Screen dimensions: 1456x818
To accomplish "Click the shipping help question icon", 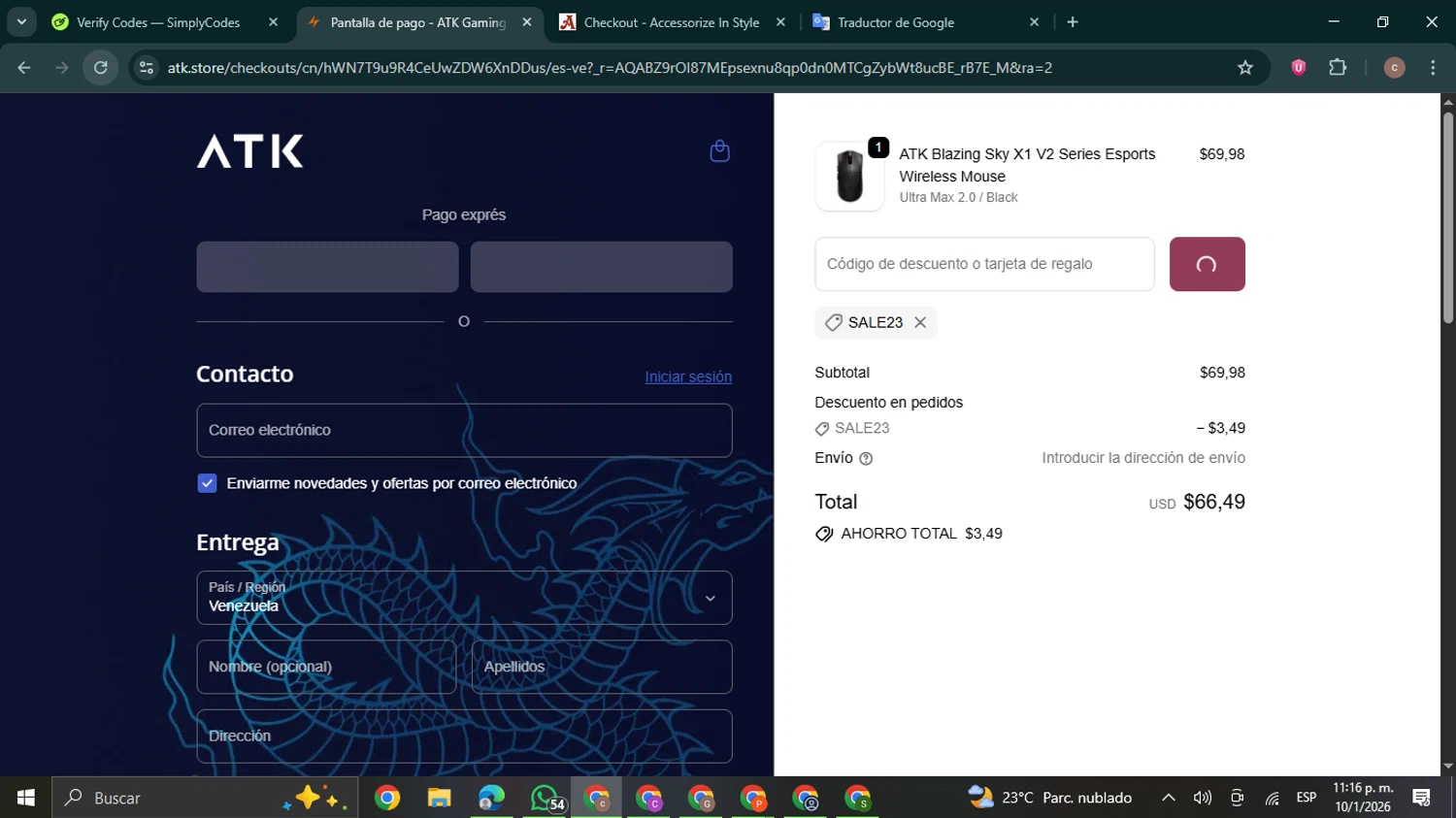I will [866, 459].
